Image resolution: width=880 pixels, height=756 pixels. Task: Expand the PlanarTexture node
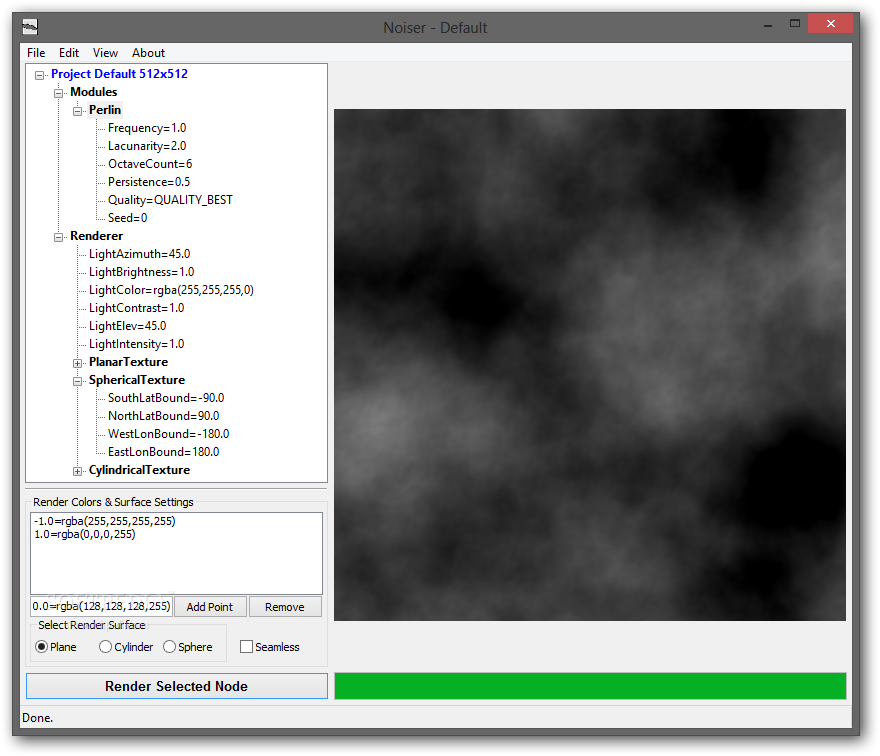77,363
